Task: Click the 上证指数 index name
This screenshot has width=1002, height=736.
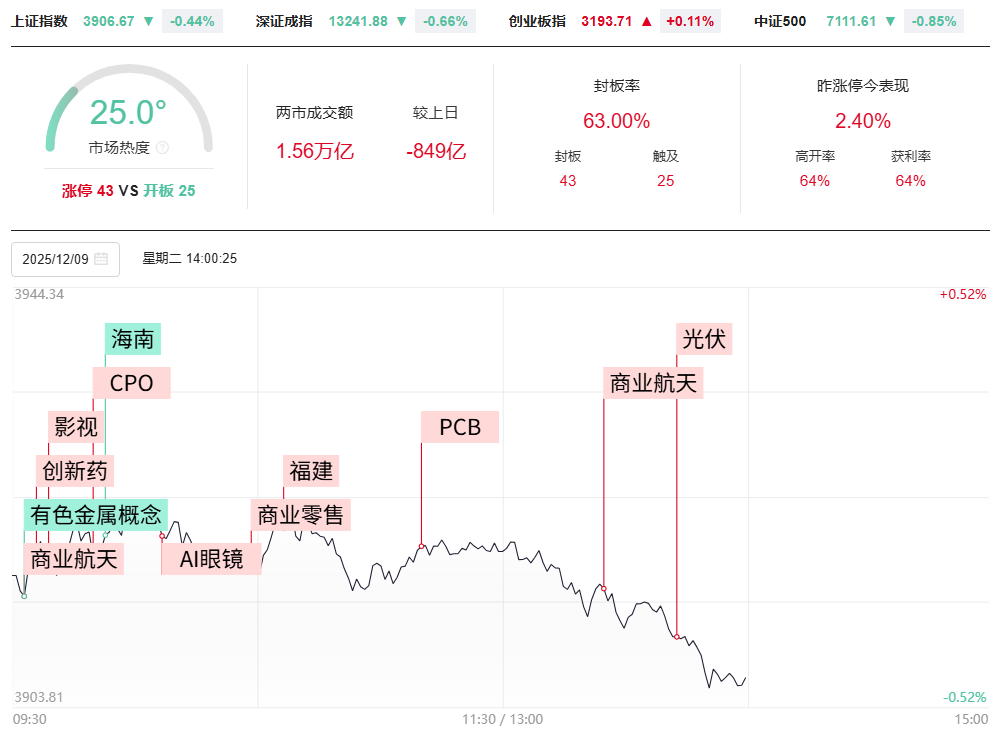Action: tap(40, 21)
